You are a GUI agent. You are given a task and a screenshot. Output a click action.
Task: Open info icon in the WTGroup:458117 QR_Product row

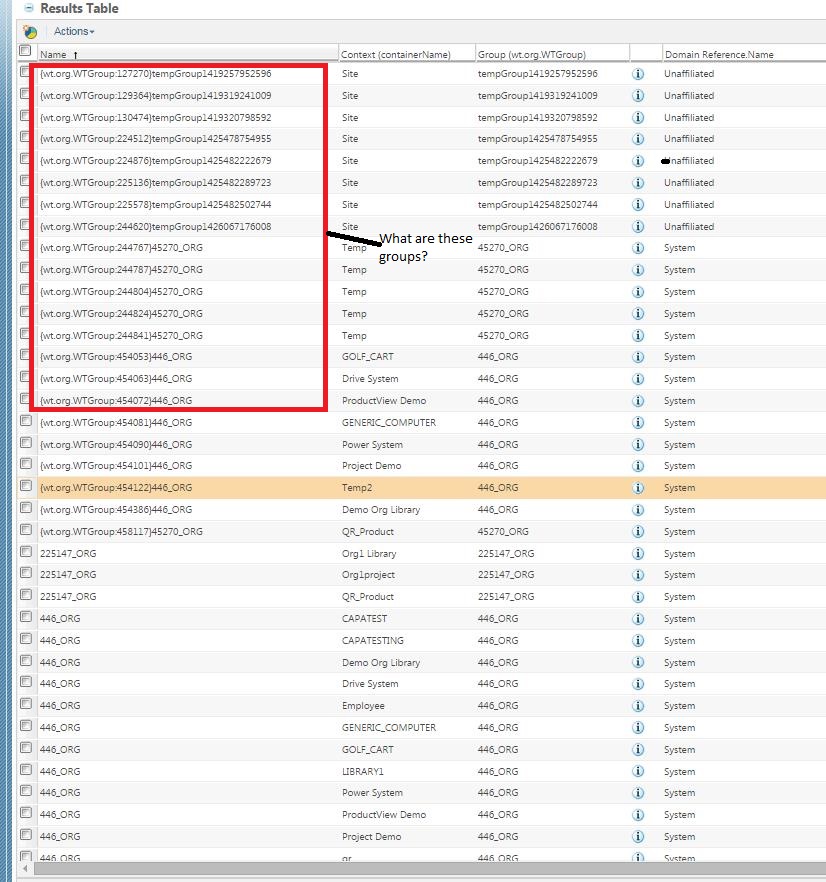pyautogui.click(x=638, y=532)
